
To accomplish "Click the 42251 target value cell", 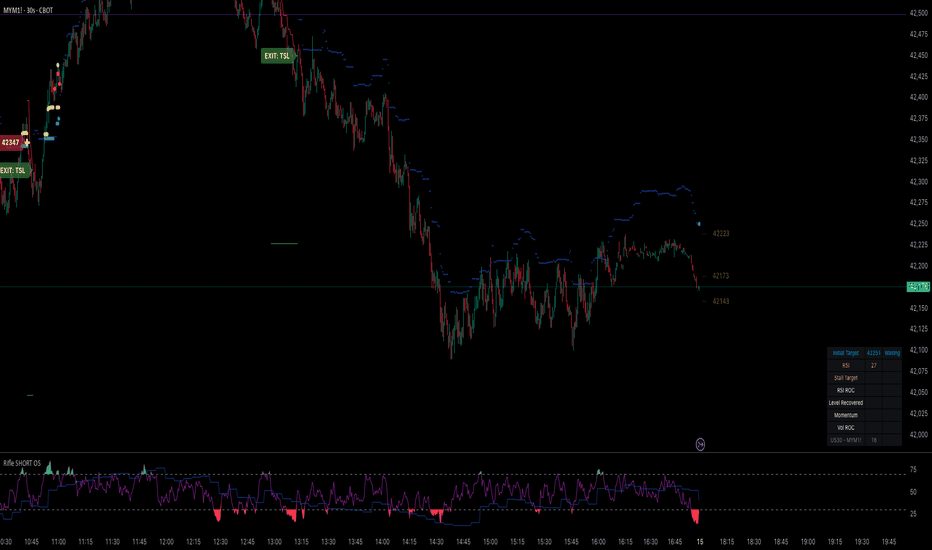I will coord(874,353).
